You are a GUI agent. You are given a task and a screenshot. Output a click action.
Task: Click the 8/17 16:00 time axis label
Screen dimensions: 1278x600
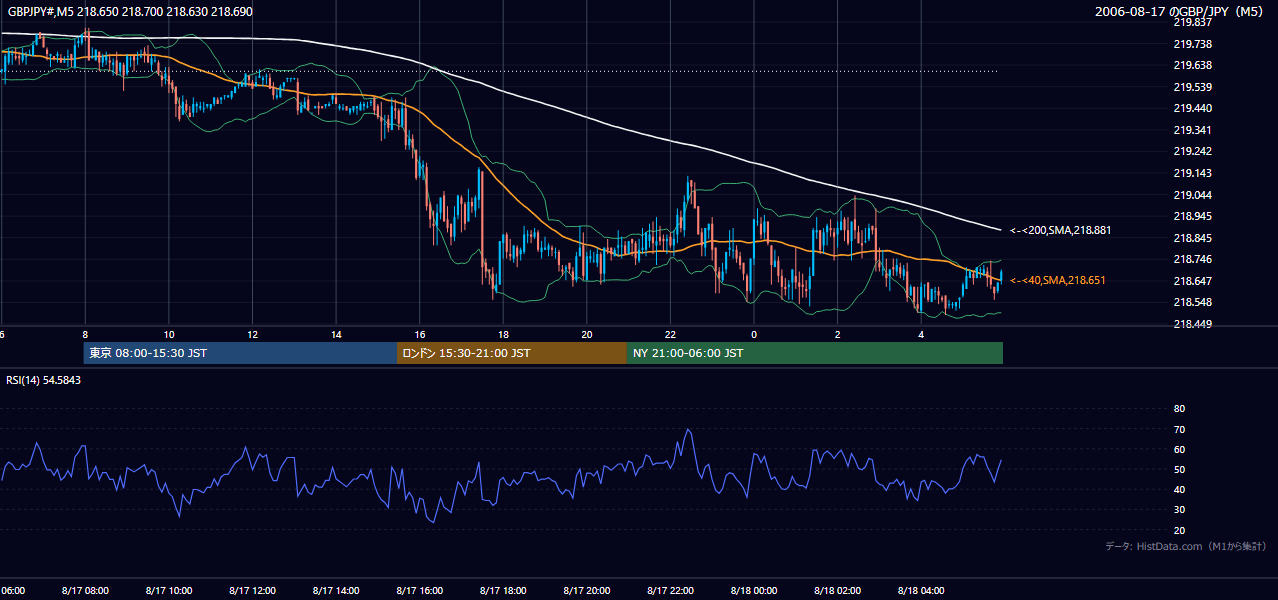[420, 590]
